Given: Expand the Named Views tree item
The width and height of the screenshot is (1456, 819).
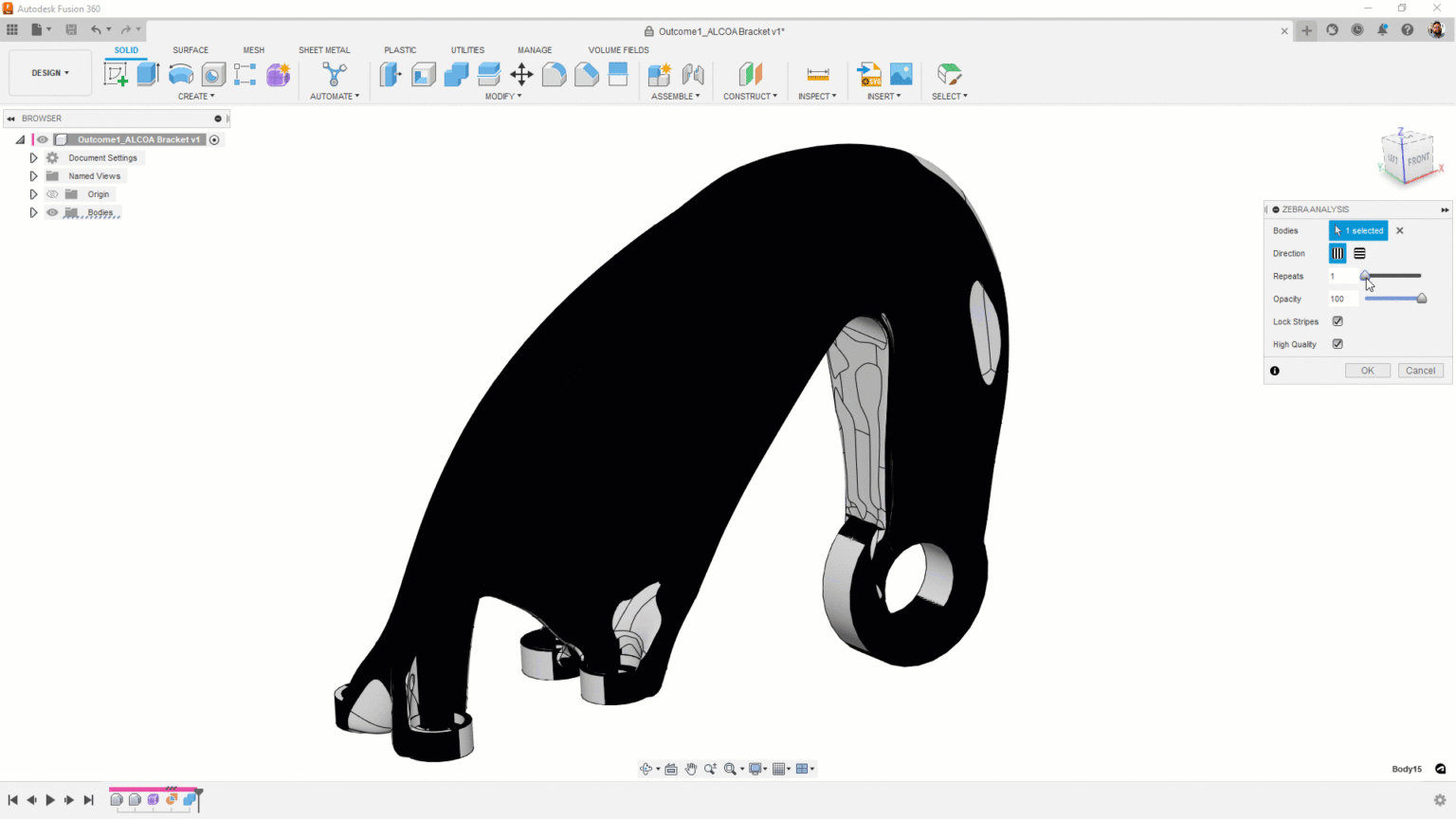Looking at the screenshot, I should [33, 175].
